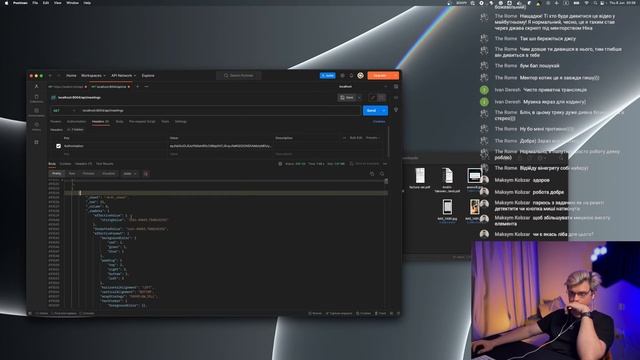This screenshot has width=640, height=360.
Task: Click the edit pencil icon beside Save
Action: (372, 98)
